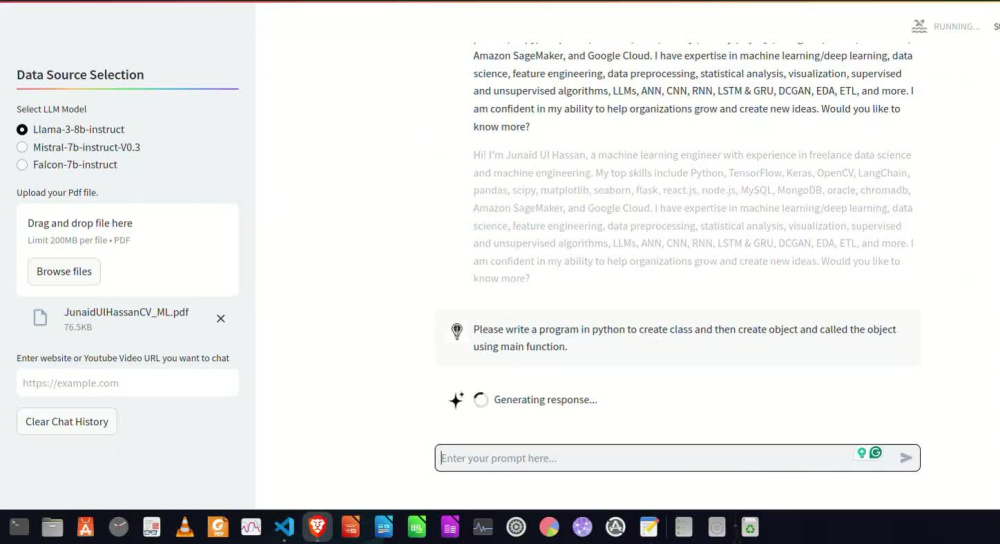This screenshot has width=1000, height=544.
Task: Open LibreOffice Writer from the dock
Action: point(384,527)
